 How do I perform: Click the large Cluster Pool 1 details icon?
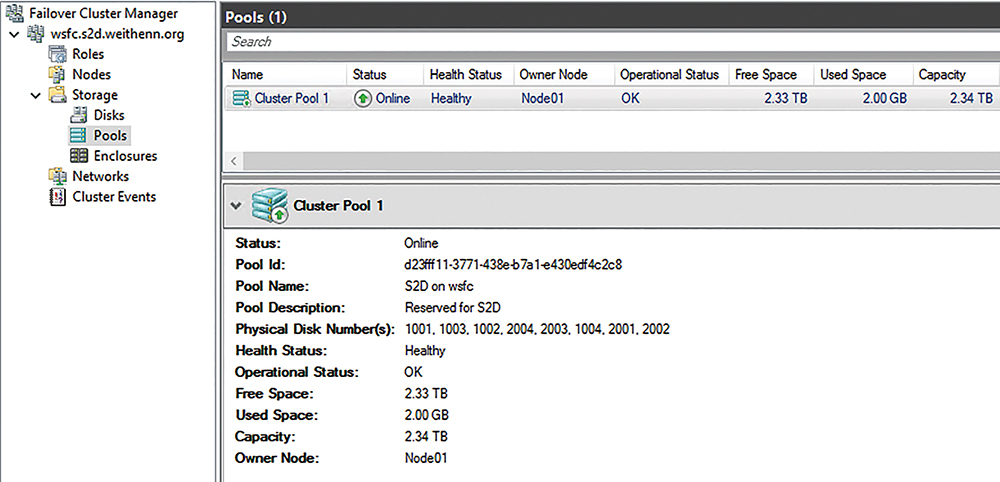click(x=270, y=205)
